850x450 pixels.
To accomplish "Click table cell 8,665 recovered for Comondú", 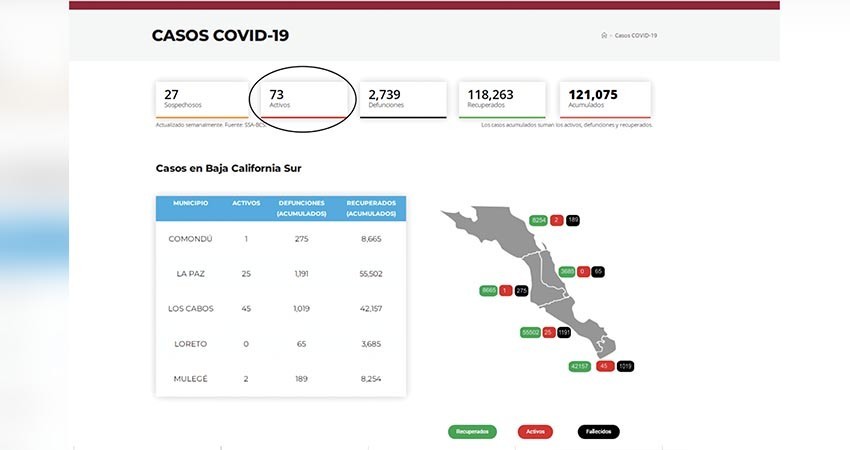I will pos(371,239).
